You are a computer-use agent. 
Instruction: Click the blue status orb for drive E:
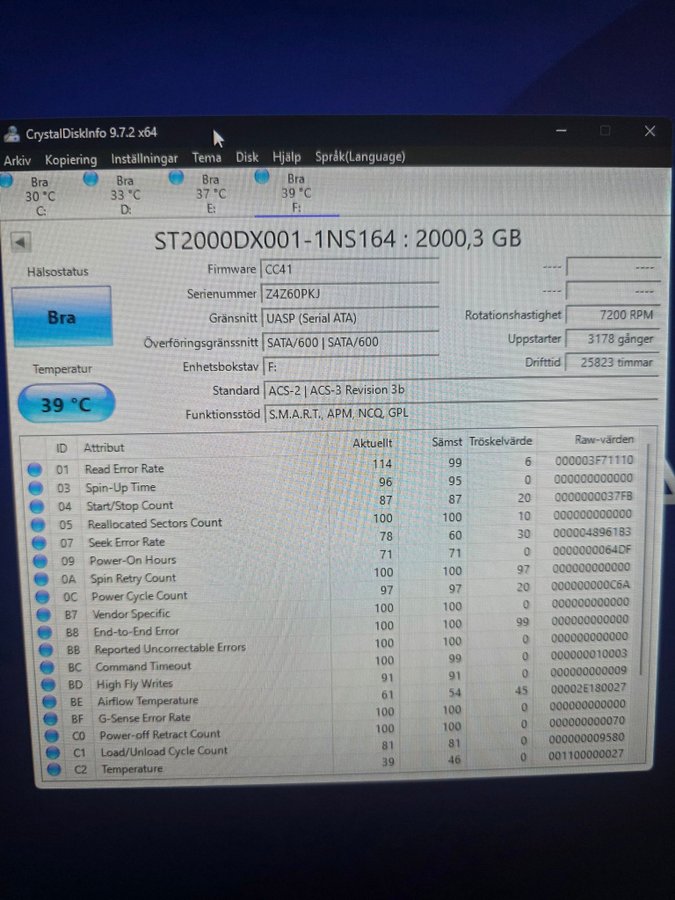pos(177,178)
